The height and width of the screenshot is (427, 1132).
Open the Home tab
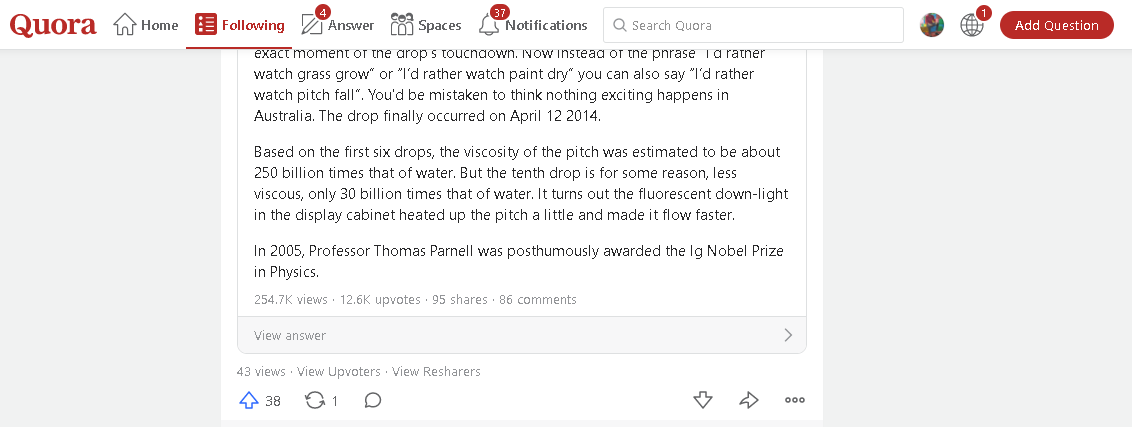[146, 25]
